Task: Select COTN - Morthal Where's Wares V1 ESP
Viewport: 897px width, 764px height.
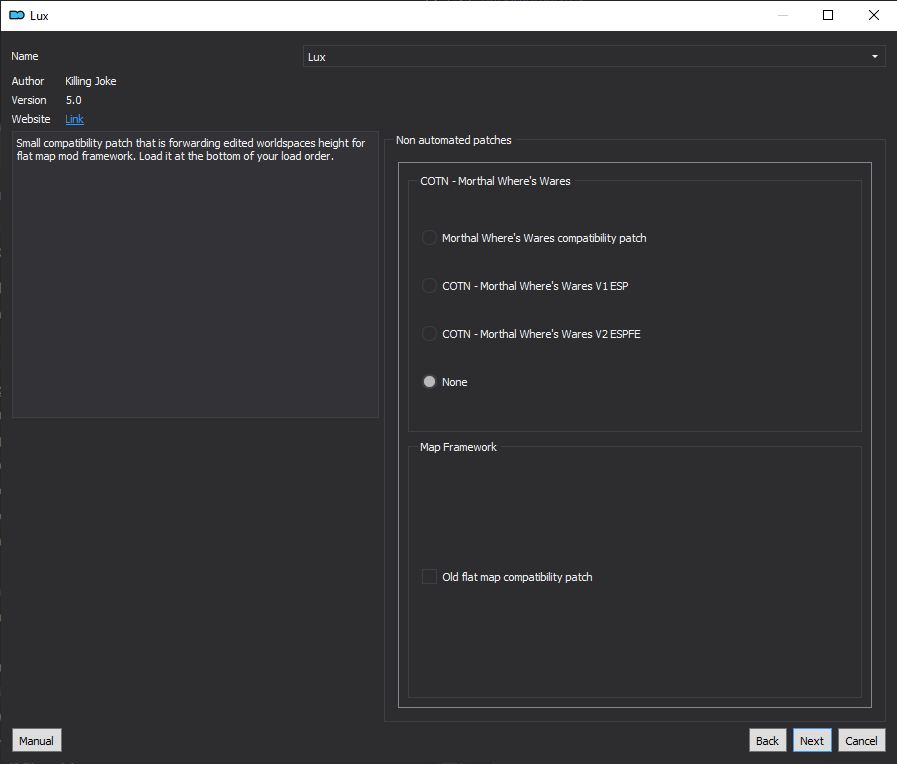Action: pos(525,286)
